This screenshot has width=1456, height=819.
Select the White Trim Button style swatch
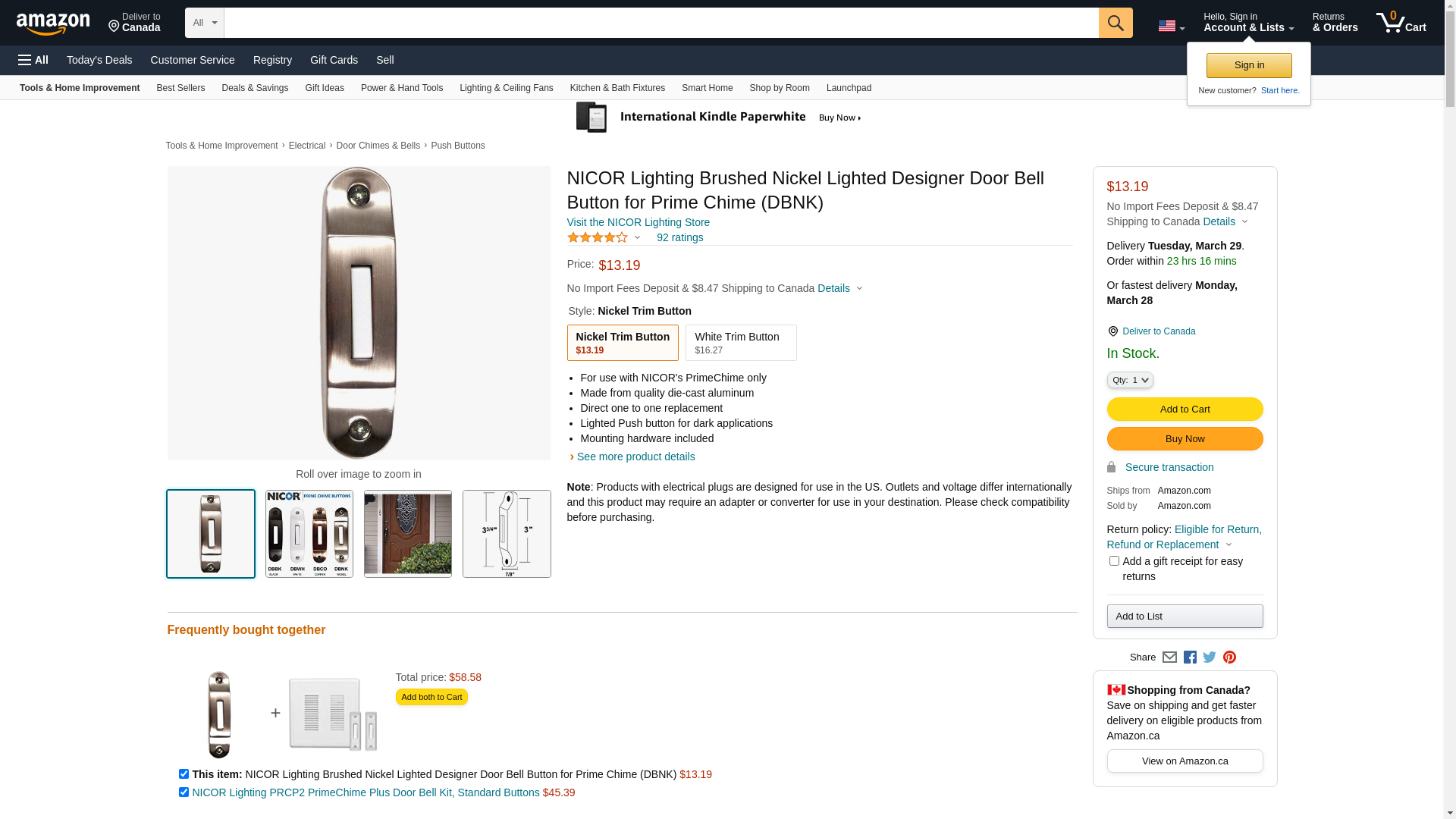pyautogui.click(x=740, y=343)
